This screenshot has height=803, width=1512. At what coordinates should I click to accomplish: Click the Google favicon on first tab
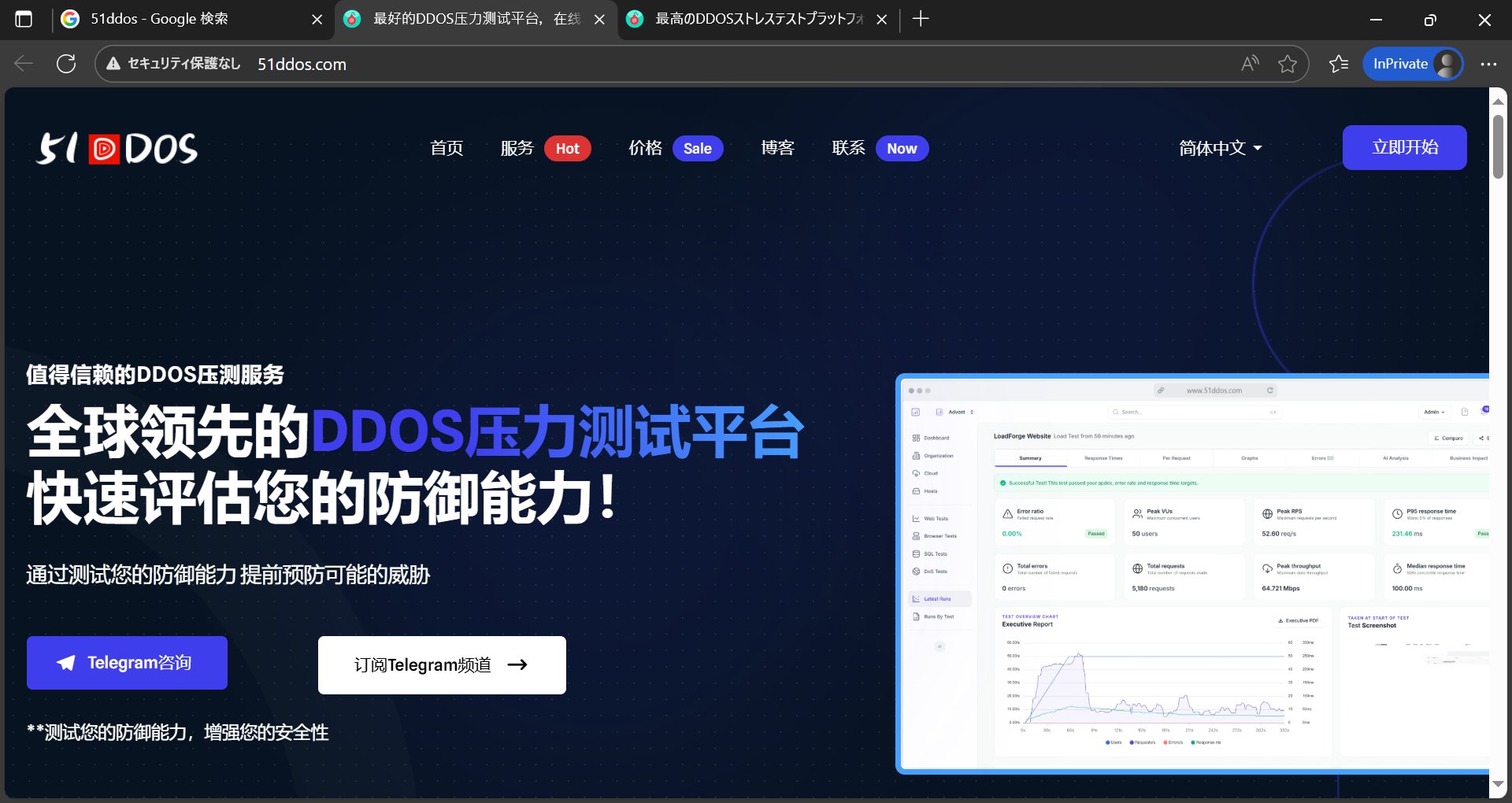tap(70, 19)
